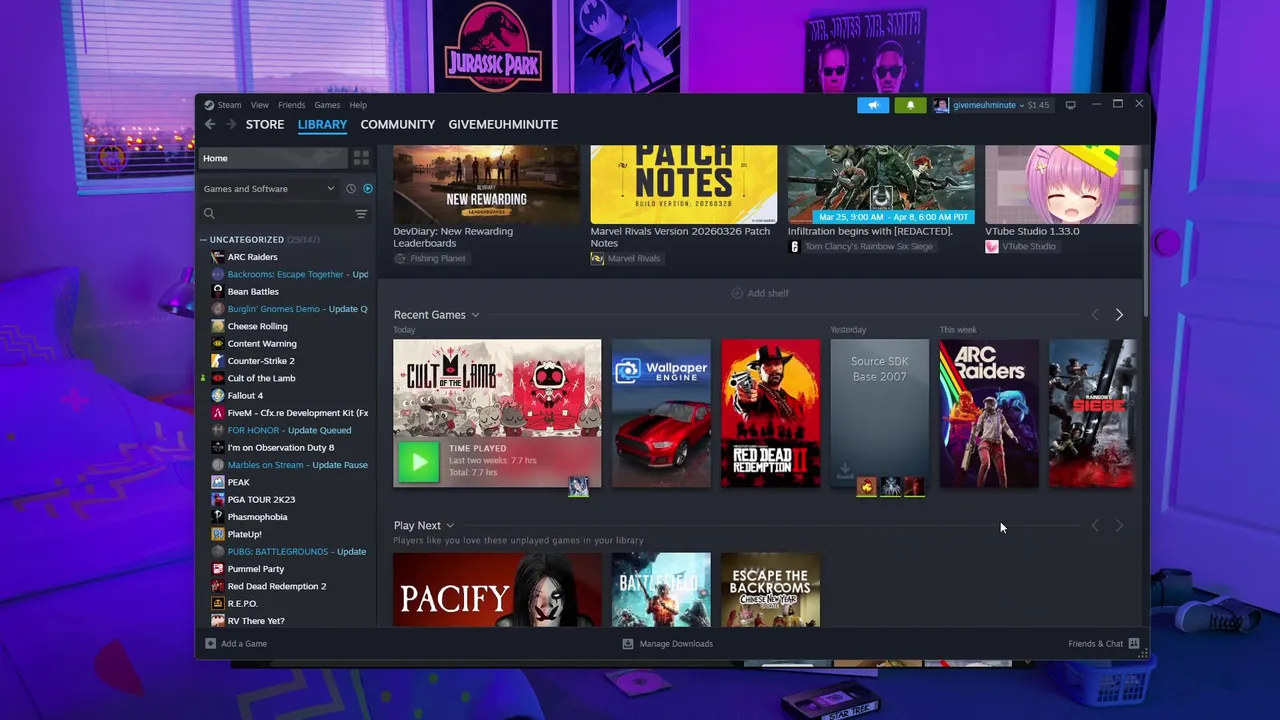Select R.E.P.O. in game list
1280x720 pixels.
(x=242, y=604)
